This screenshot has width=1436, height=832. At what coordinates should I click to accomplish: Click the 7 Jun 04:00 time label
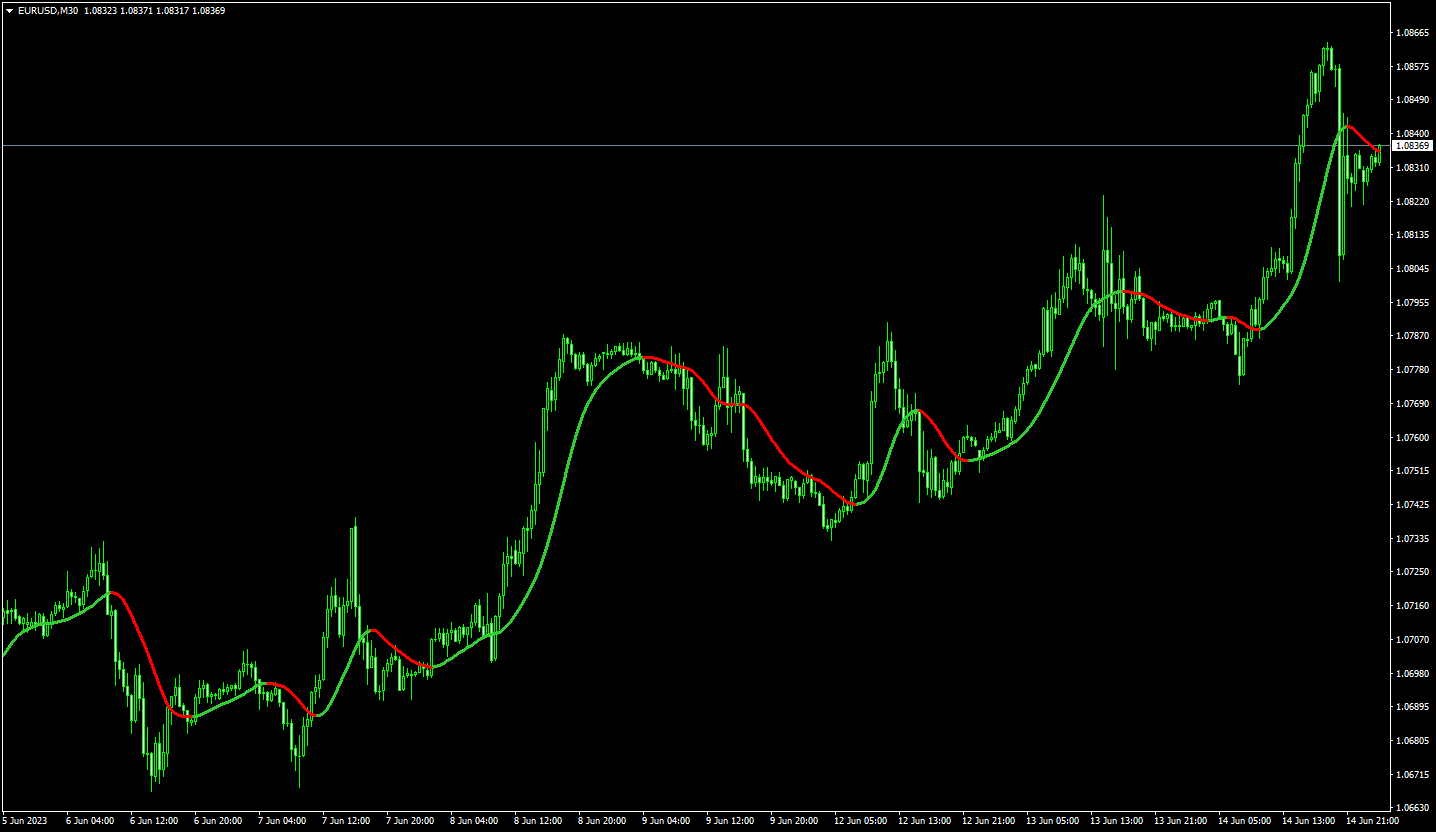click(x=282, y=821)
